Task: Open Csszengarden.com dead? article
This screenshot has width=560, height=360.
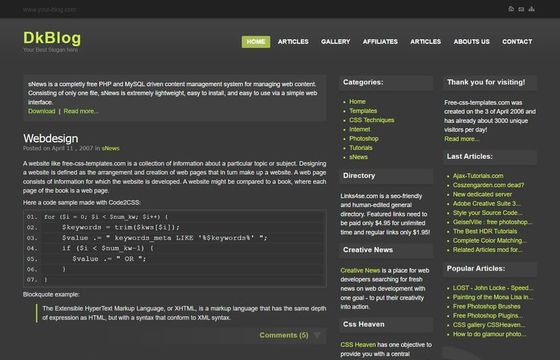Action: point(488,185)
